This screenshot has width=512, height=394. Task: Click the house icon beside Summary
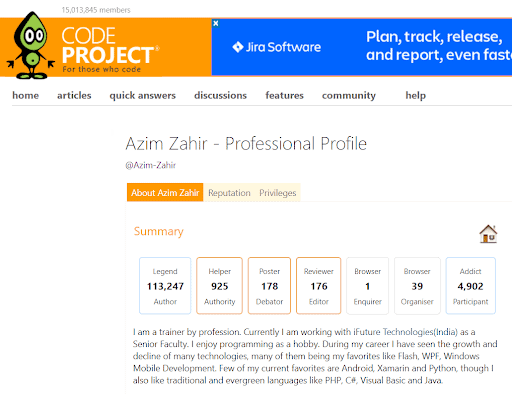(488, 234)
